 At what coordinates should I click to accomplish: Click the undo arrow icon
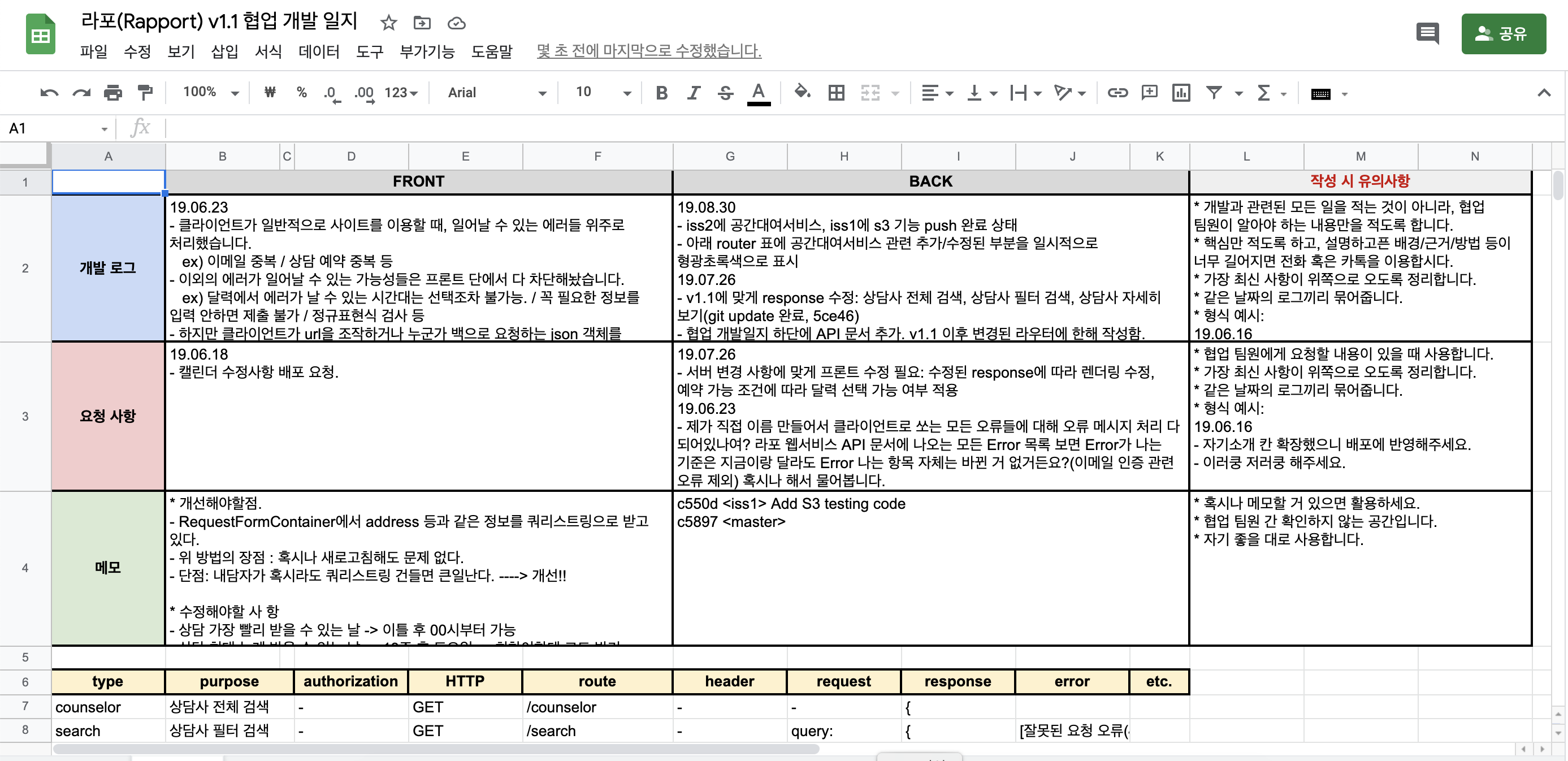click(49, 93)
